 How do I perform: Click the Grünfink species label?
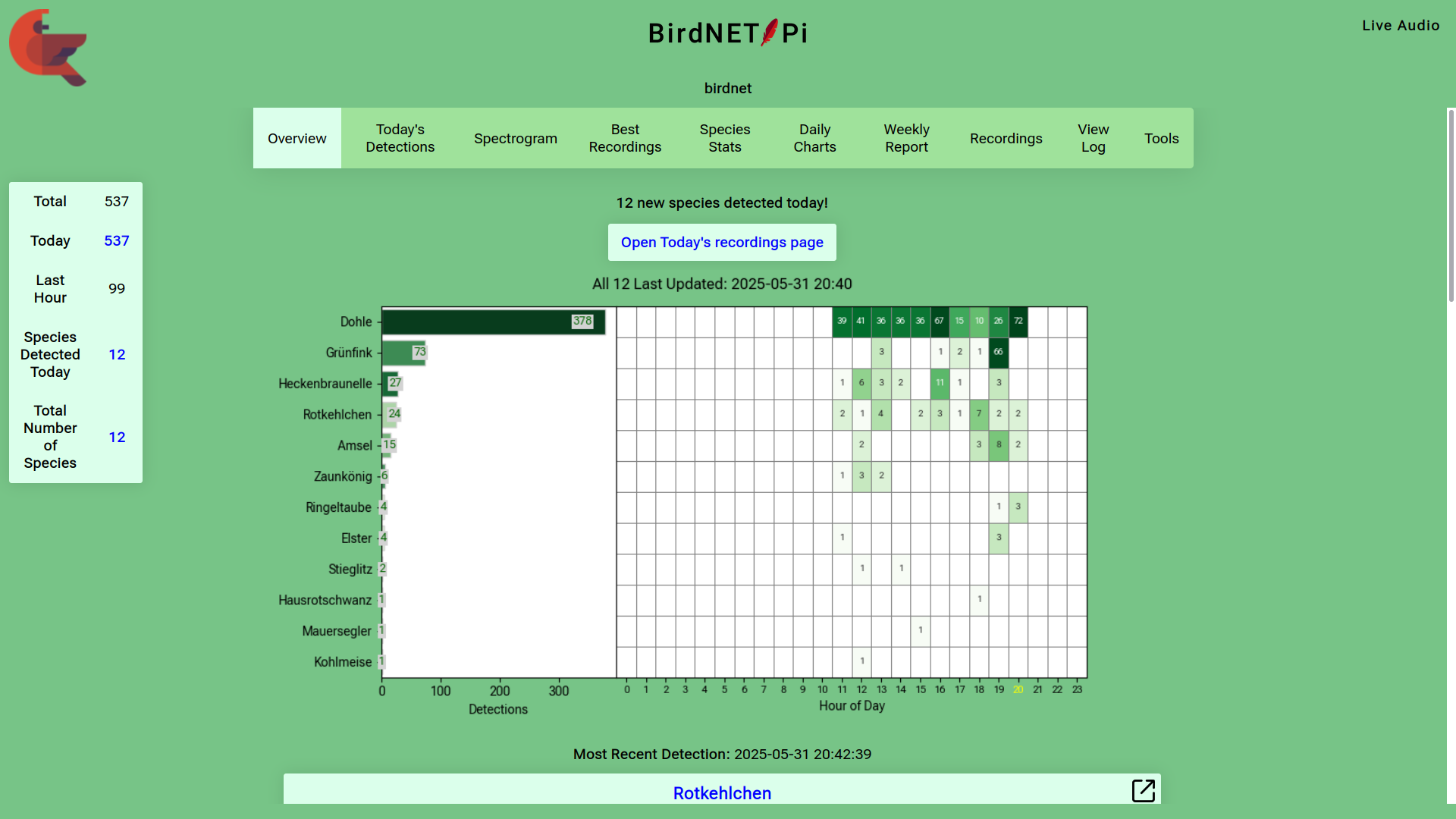pyautogui.click(x=349, y=353)
